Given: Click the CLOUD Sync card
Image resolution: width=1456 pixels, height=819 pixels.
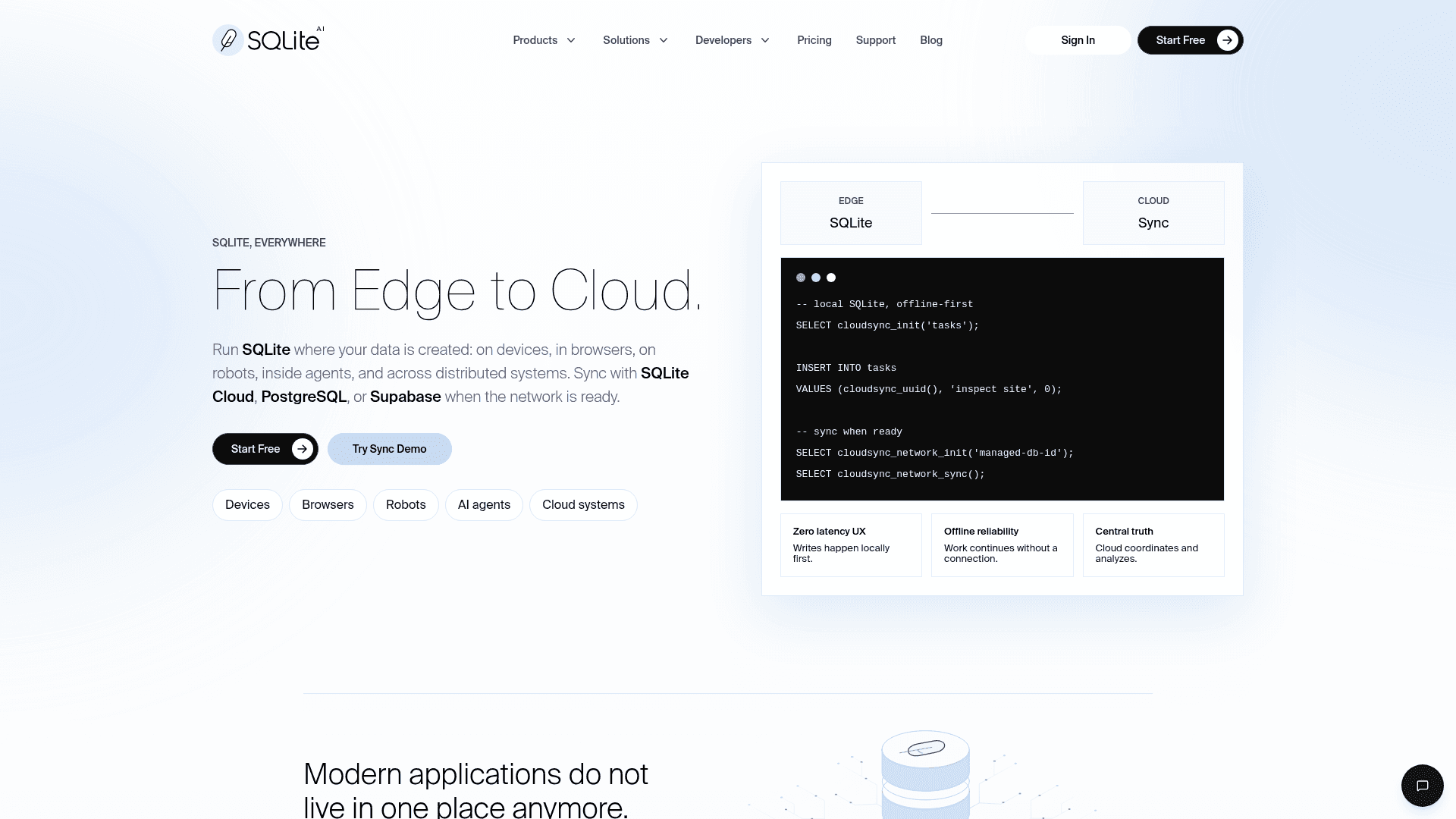Looking at the screenshot, I should (1153, 213).
